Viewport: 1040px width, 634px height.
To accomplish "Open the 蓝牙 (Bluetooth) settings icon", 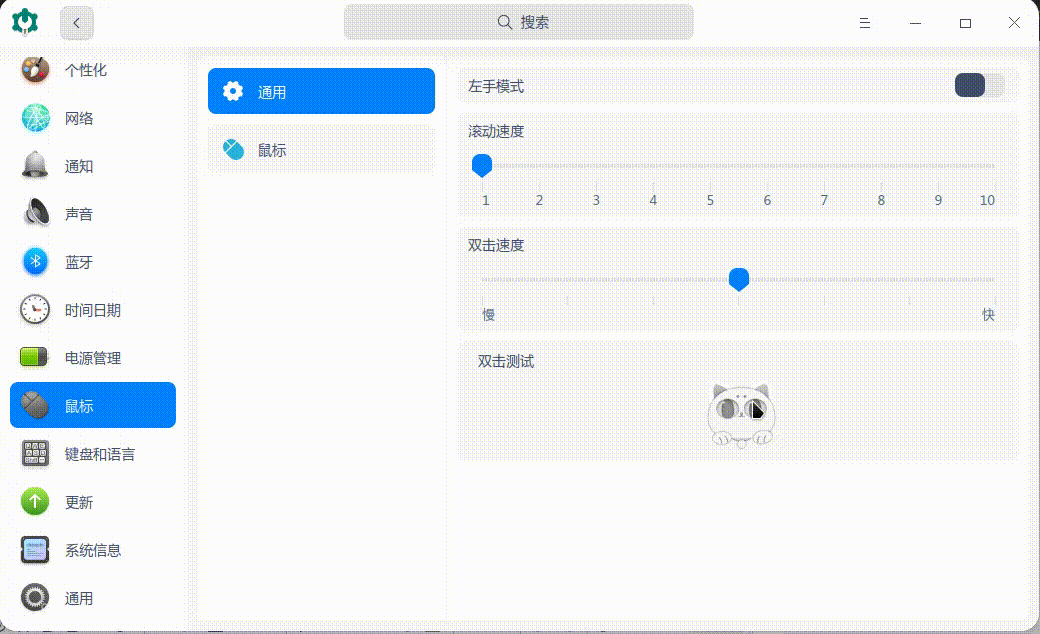I will [x=34, y=261].
